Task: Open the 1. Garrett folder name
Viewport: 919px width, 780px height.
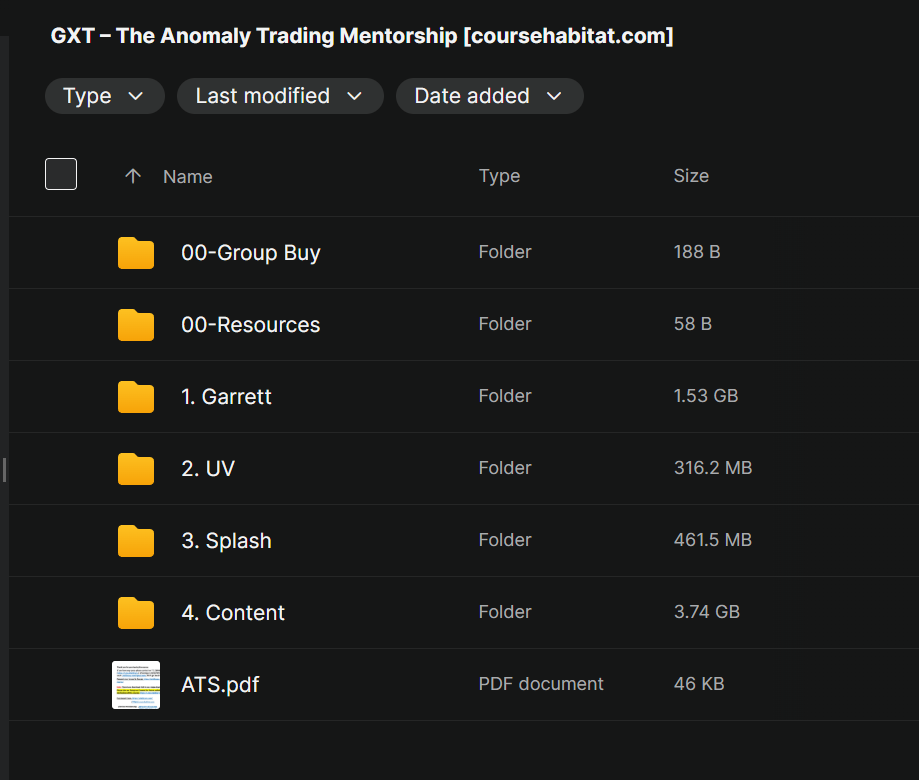Action: pyautogui.click(x=226, y=397)
